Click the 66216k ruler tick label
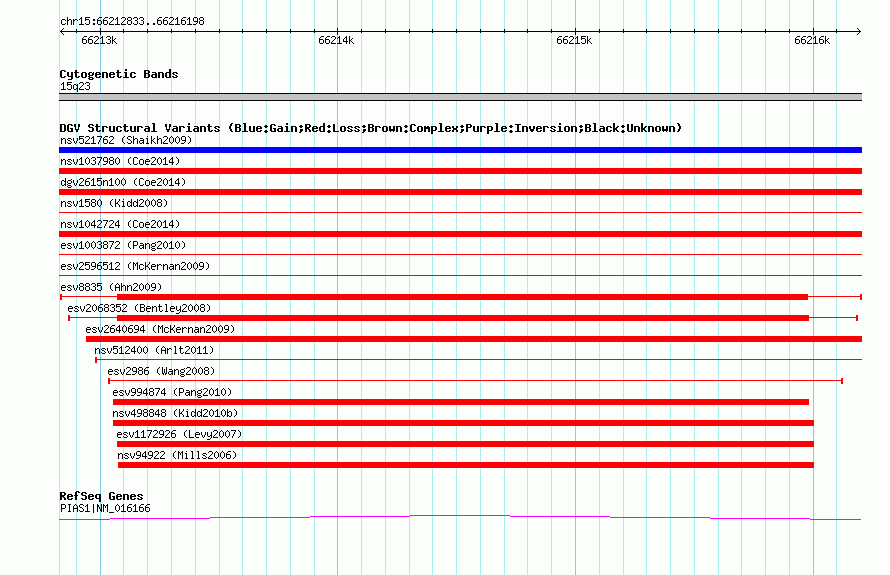 tap(812, 40)
